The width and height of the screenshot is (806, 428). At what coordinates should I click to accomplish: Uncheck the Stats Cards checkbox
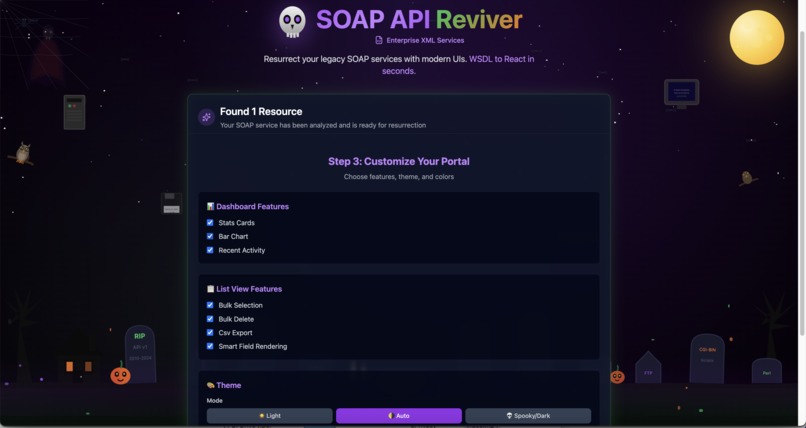click(x=210, y=222)
